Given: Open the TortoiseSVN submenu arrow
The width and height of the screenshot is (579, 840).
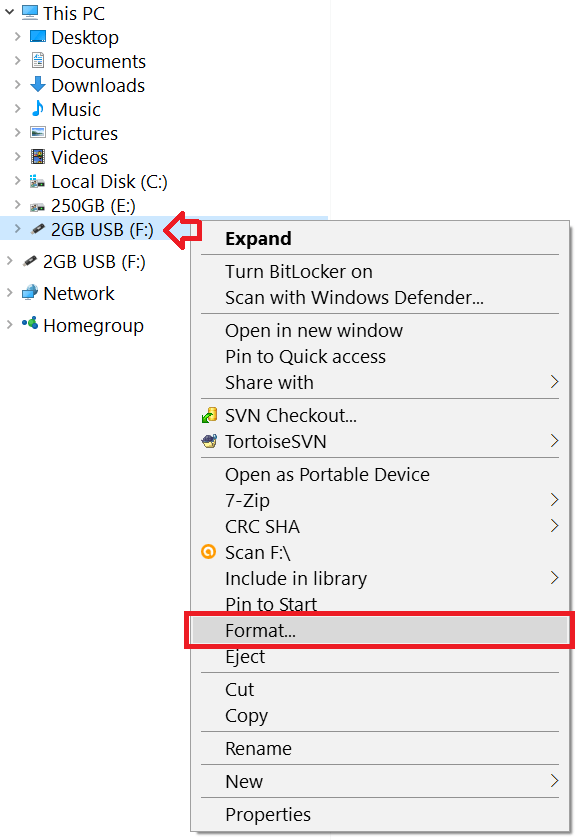Looking at the screenshot, I should point(553,441).
